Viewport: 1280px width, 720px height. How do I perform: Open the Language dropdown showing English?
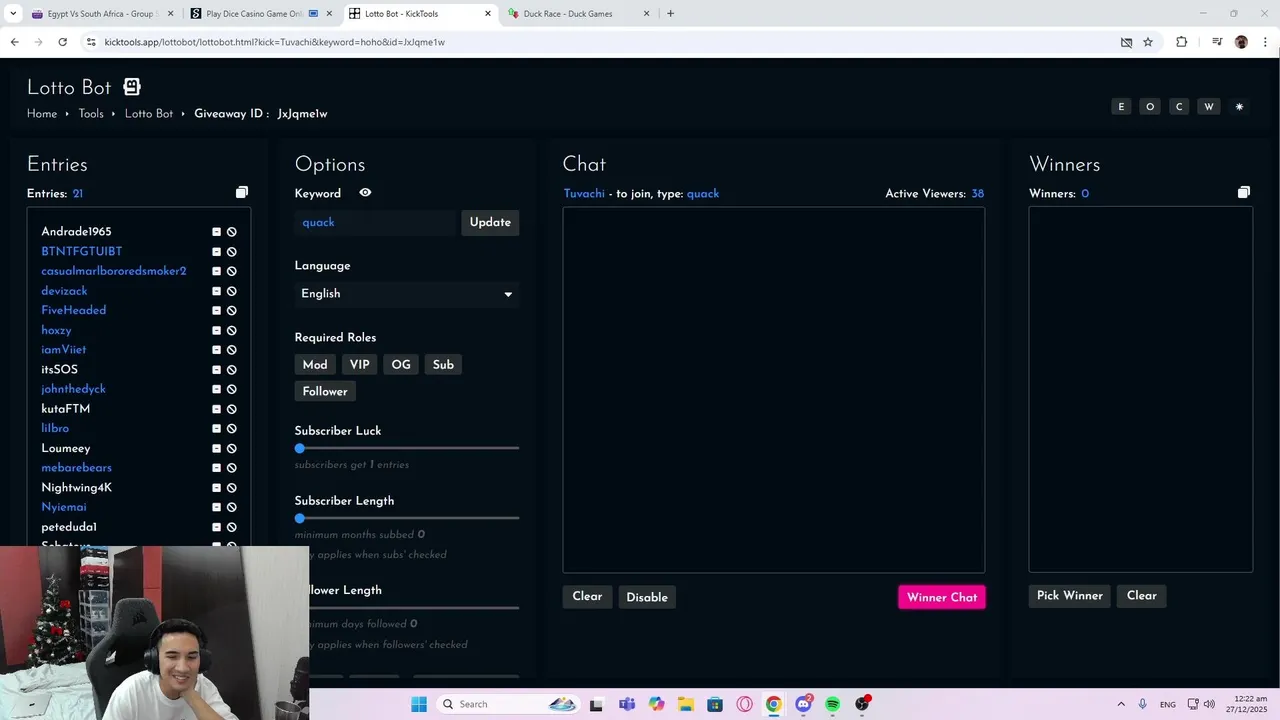(x=407, y=294)
